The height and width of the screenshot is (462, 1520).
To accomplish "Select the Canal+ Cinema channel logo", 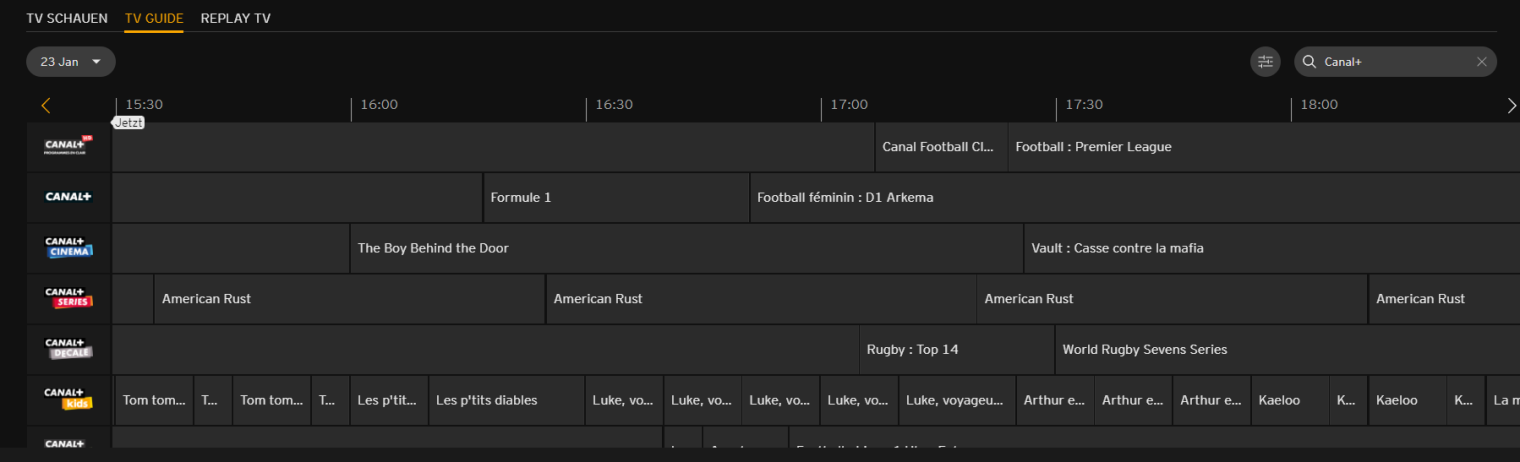I will point(69,247).
